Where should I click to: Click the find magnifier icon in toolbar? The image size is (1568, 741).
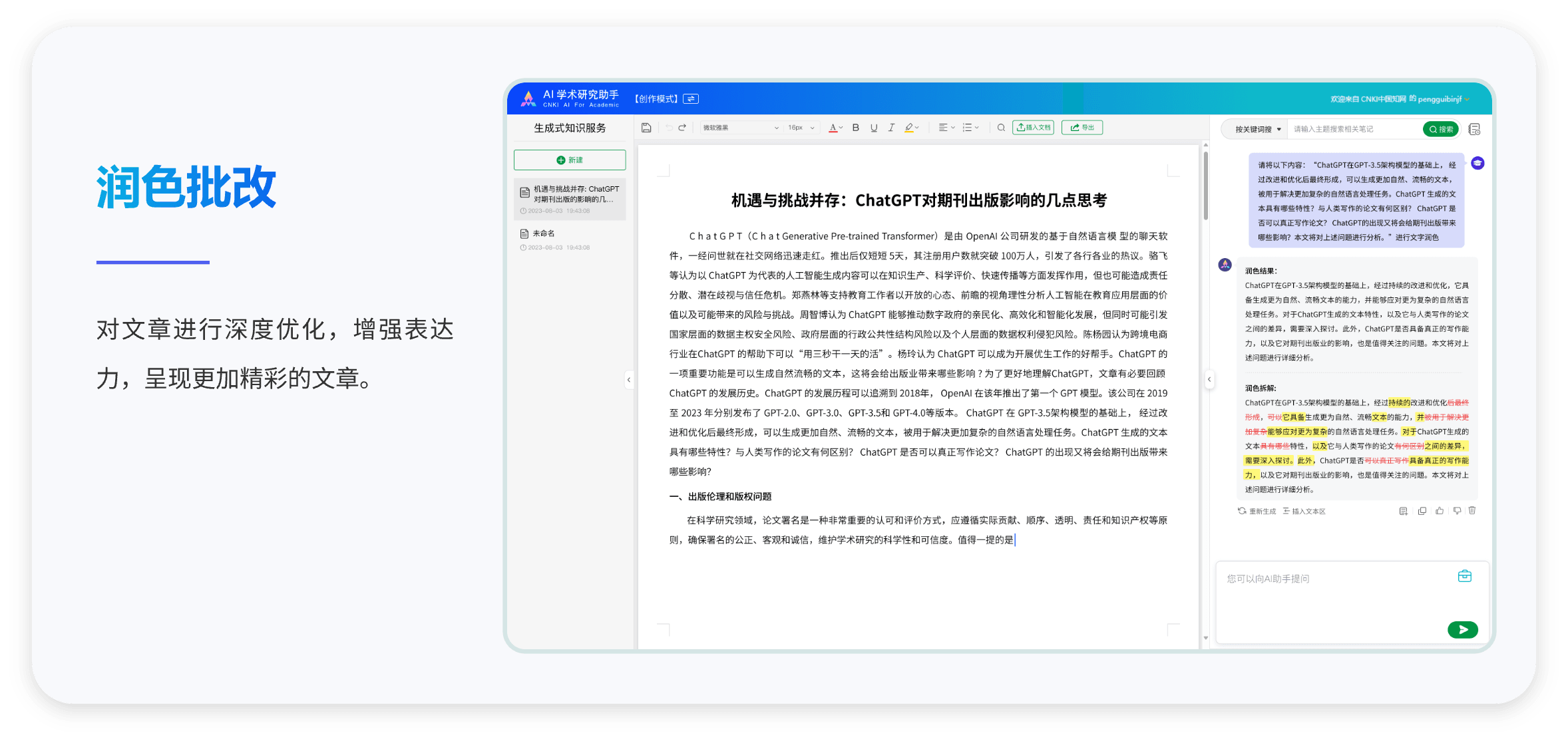(1001, 128)
